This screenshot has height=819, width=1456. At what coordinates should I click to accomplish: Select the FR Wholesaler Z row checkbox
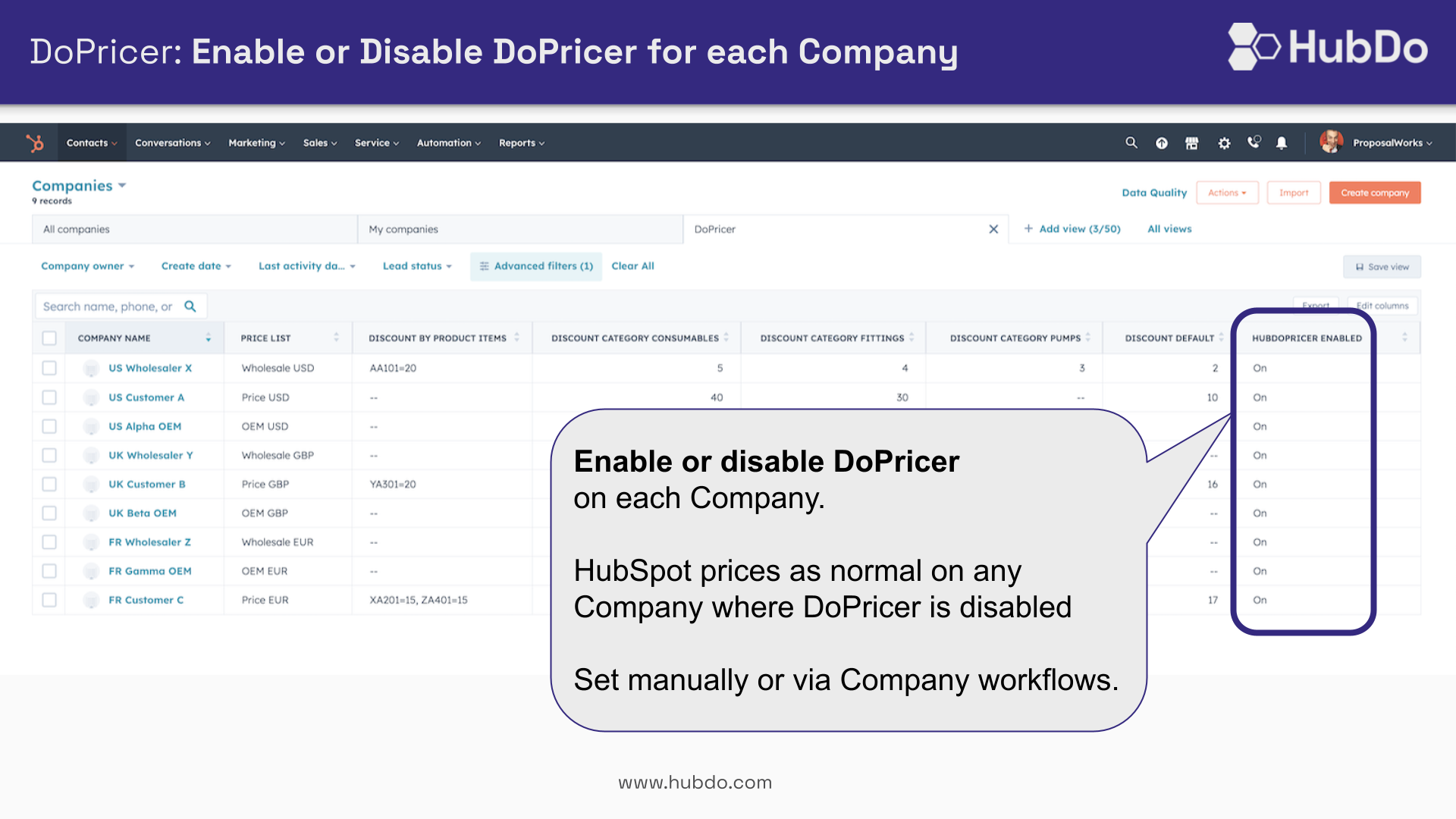49,542
